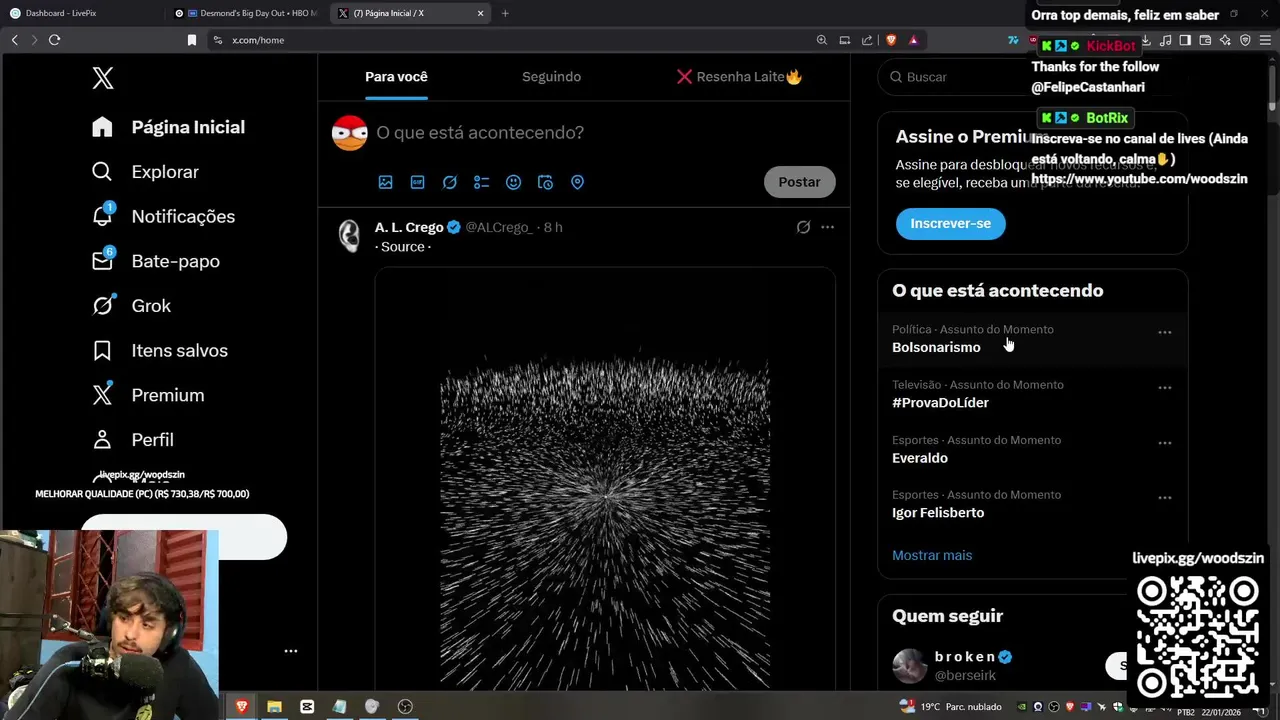
Task: Open Premium in the sidebar
Action: (x=148, y=395)
